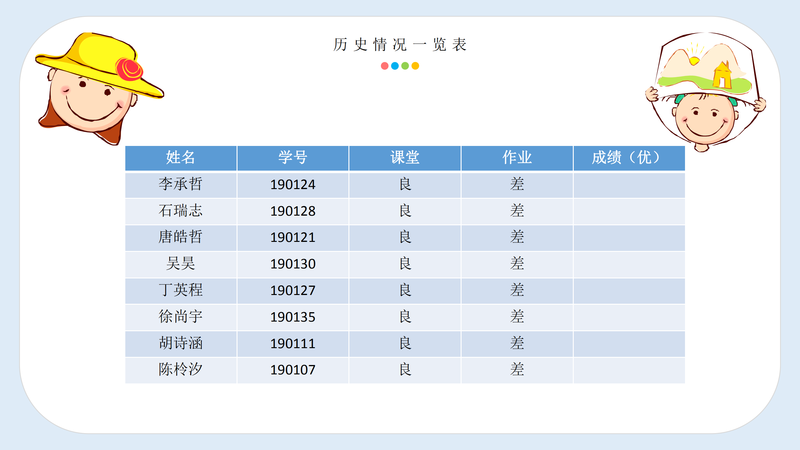Click the name cell 吴昊
This screenshot has width=800, height=450.
coord(181,264)
